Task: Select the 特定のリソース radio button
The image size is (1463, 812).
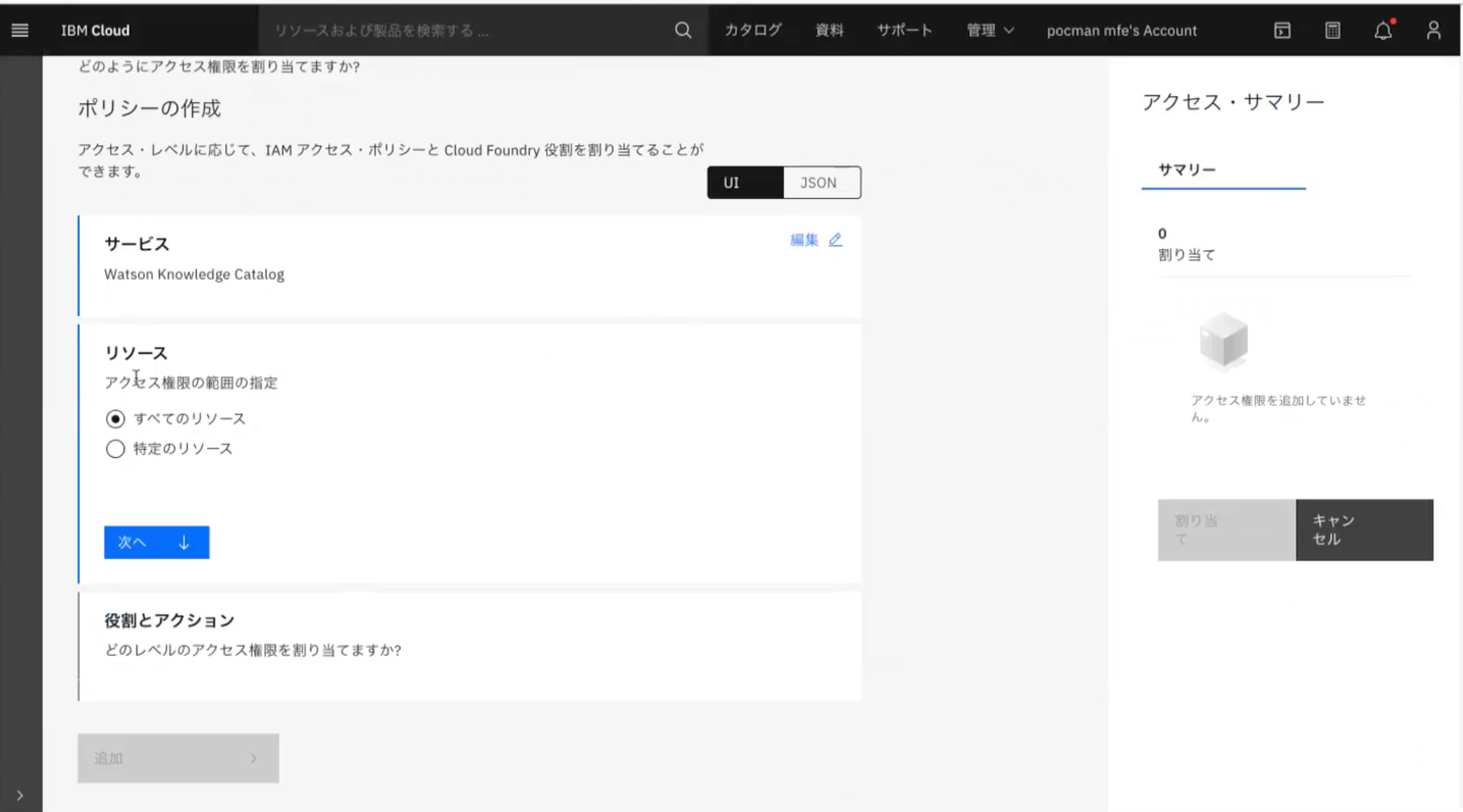Action: pos(116,448)
